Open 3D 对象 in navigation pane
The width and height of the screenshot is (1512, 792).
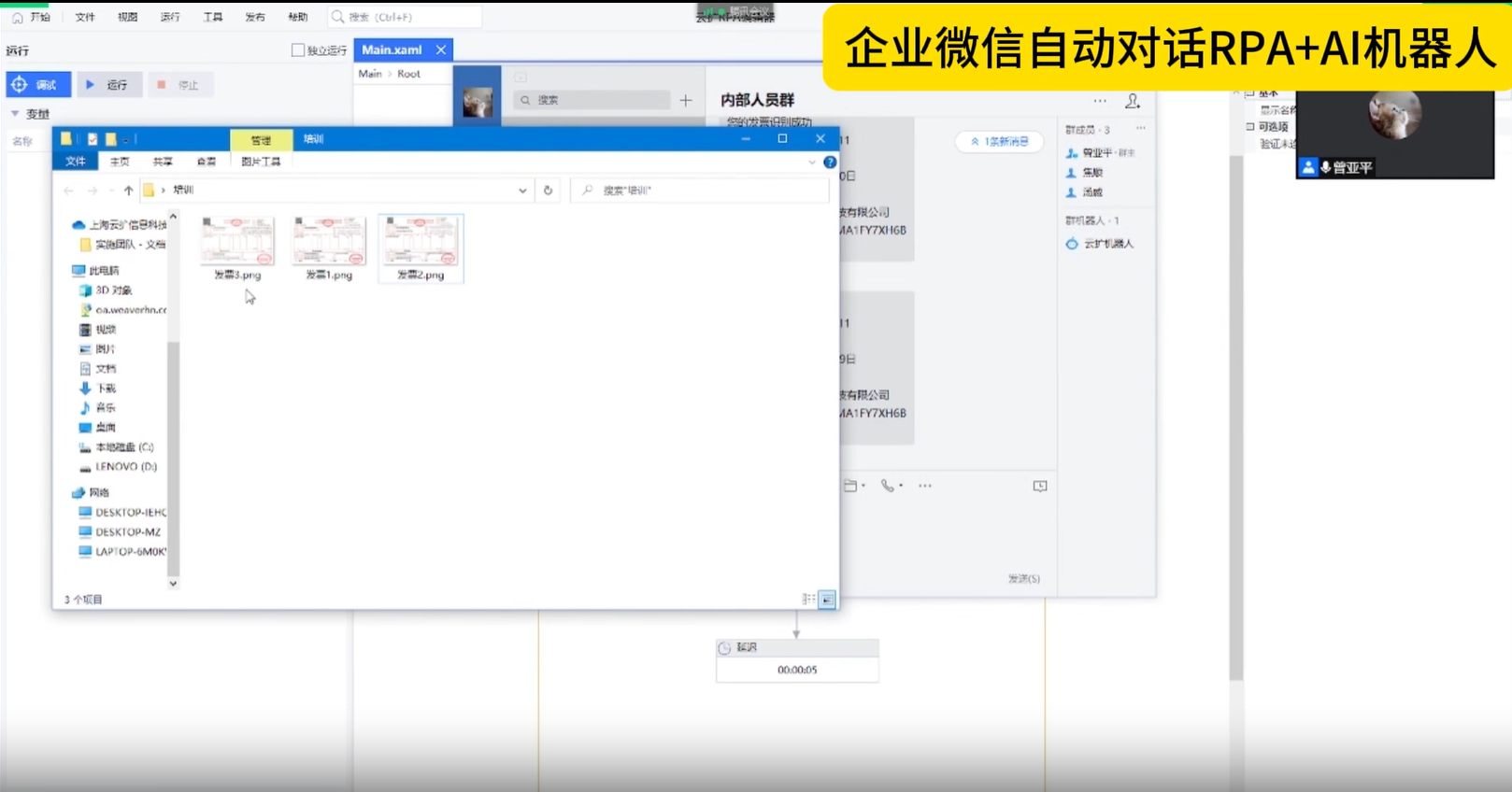click(106, 290)
